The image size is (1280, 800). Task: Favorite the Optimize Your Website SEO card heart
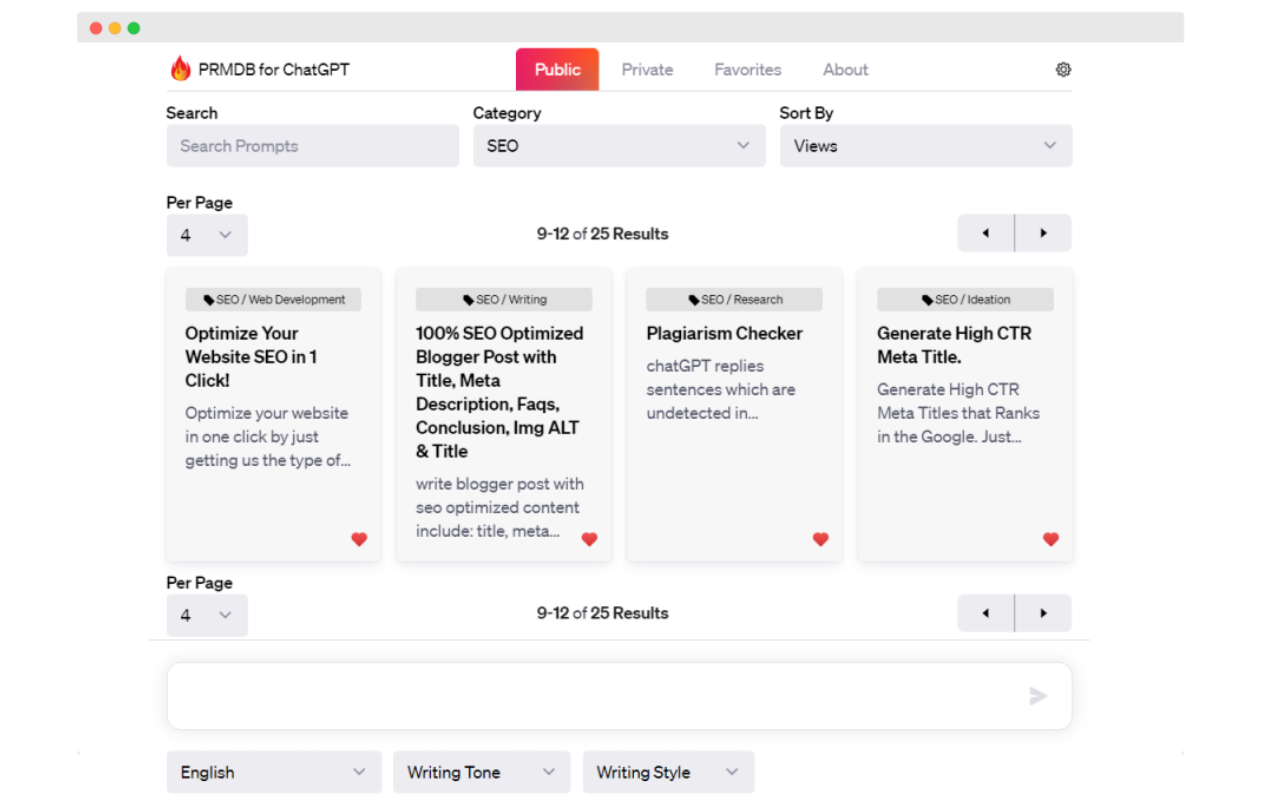click(x=359, y=539)
